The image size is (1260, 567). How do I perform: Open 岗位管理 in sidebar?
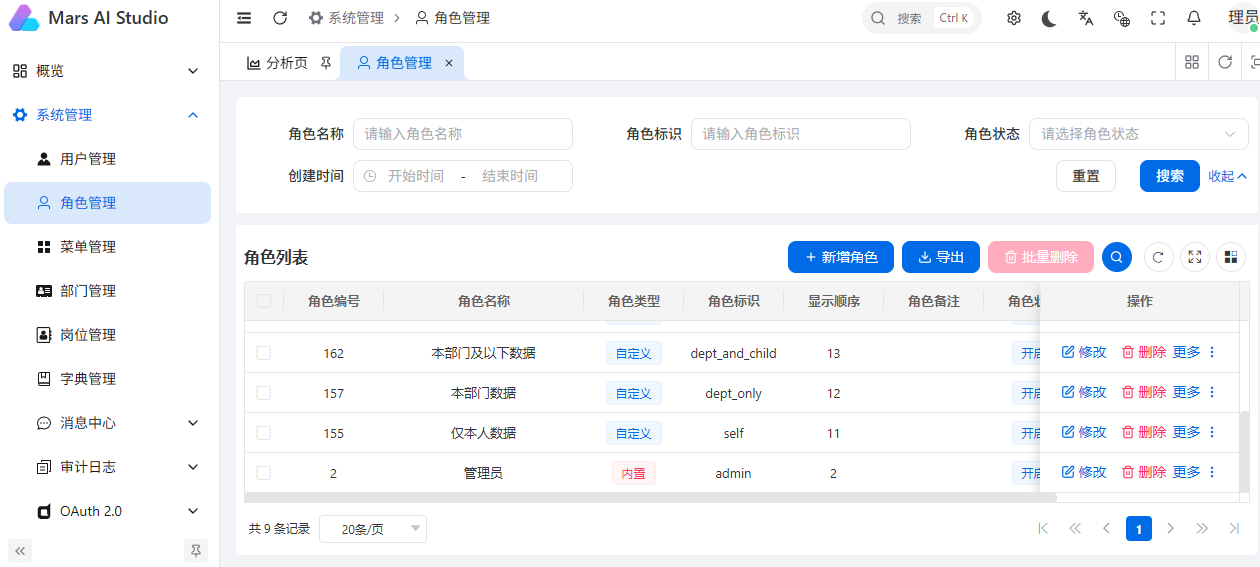(x=107, y=335)
